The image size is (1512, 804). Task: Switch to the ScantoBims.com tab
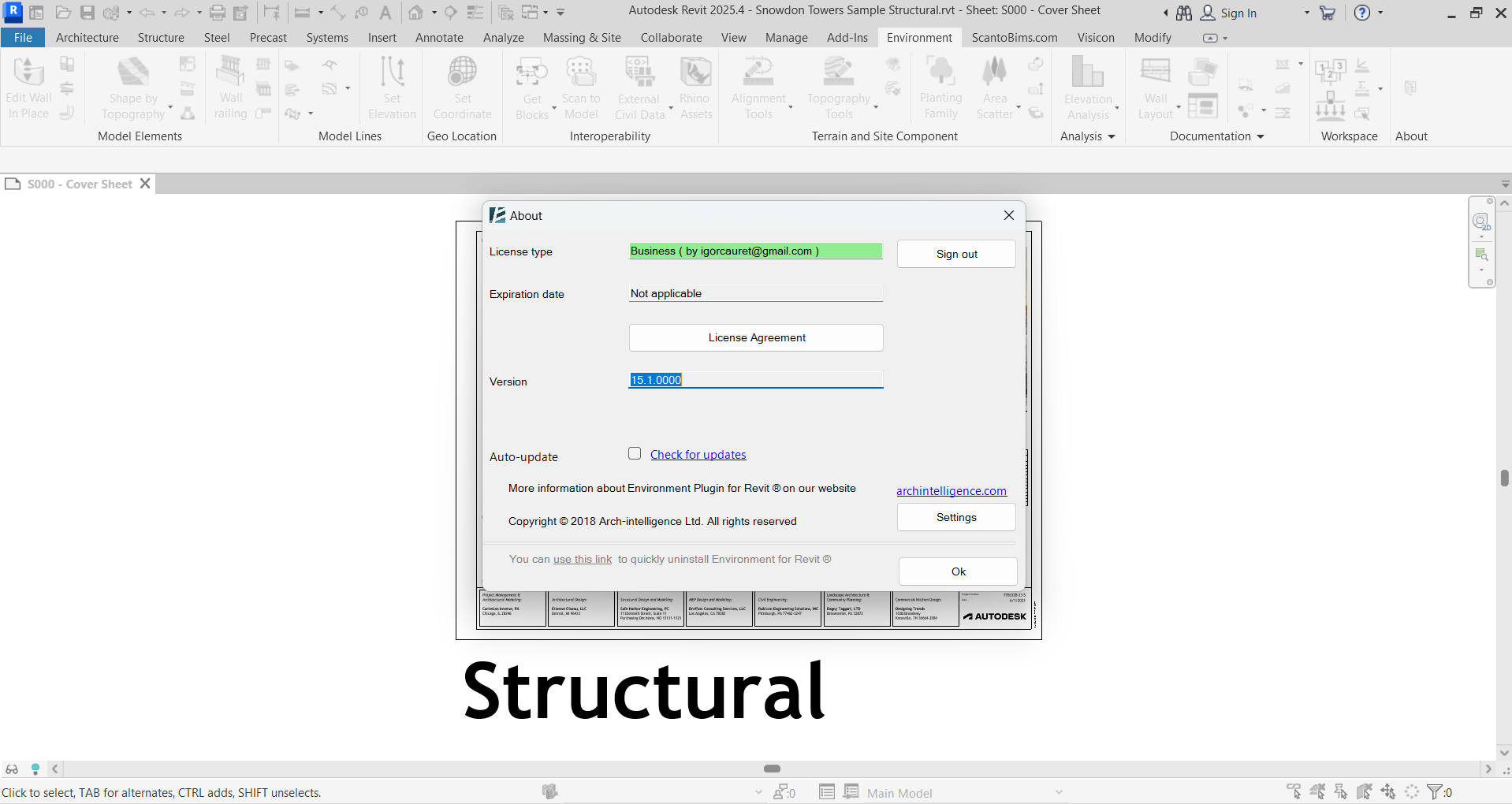(x=1015, y=37)
